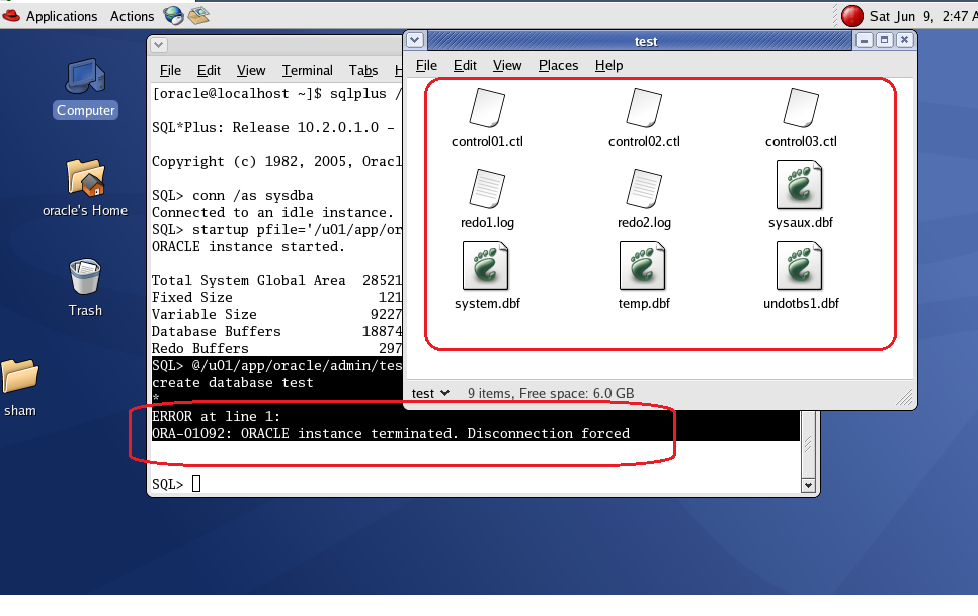This screenshot has width=978, height=616.
Task: Open the test window title menu button
Action: (x=416, y=40)
